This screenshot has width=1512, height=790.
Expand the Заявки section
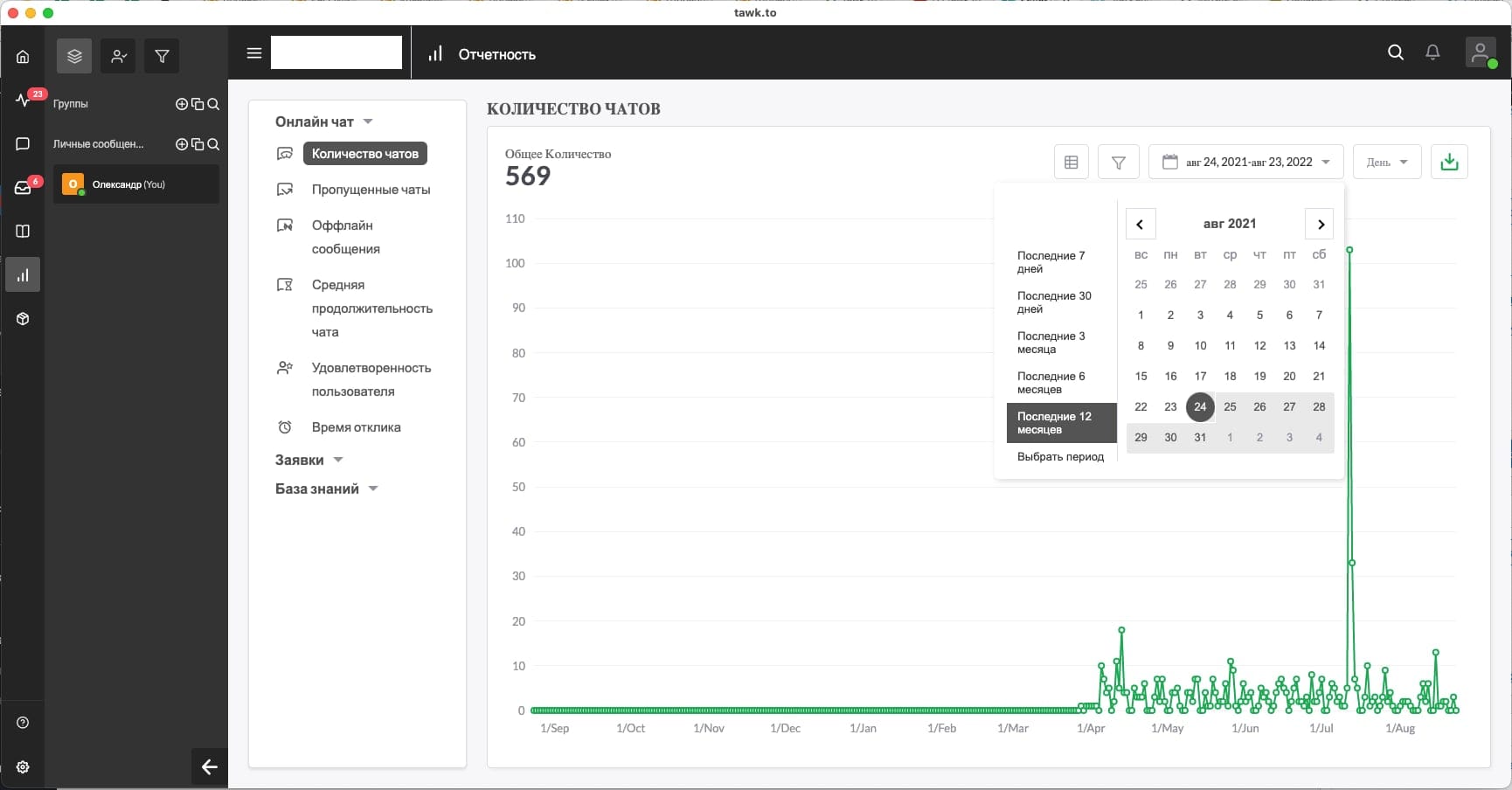coord(309,460)
